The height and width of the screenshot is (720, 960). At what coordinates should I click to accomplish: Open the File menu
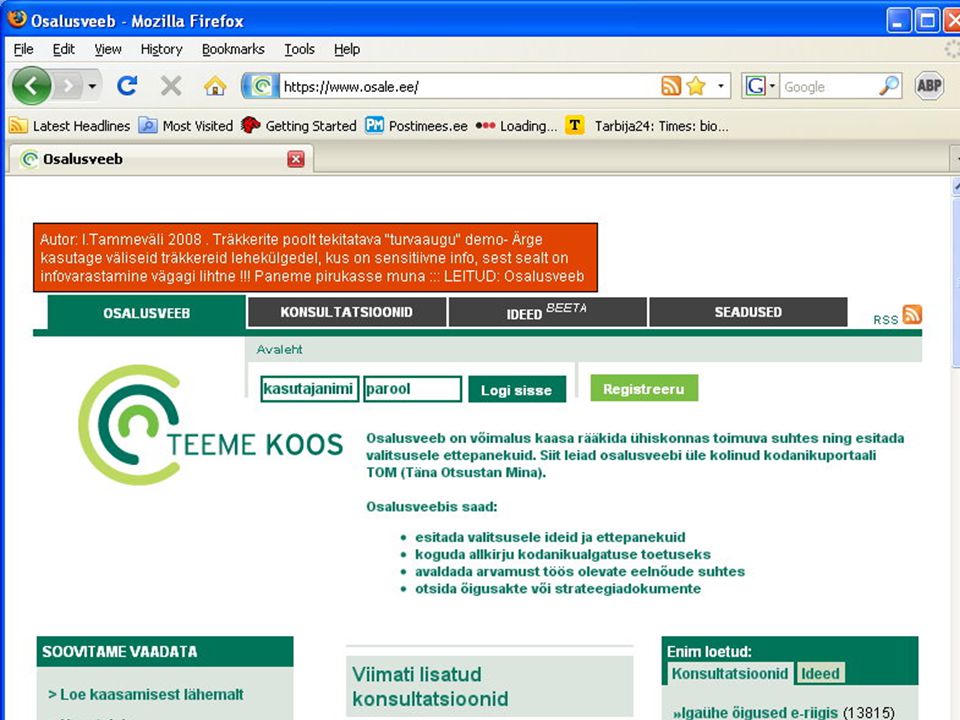(x=23, y=49)
